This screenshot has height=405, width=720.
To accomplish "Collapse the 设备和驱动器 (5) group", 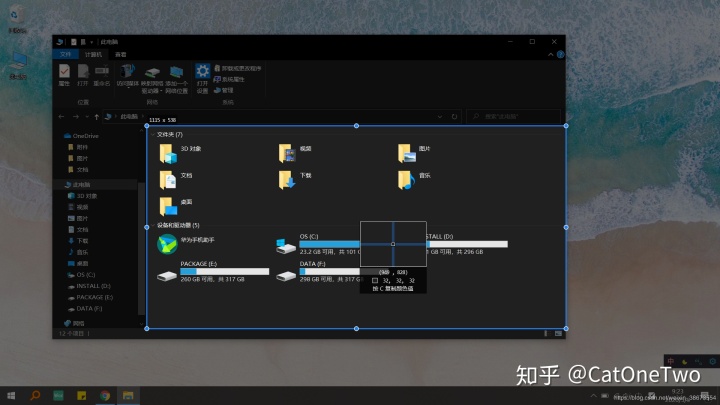I will [153, 225].
